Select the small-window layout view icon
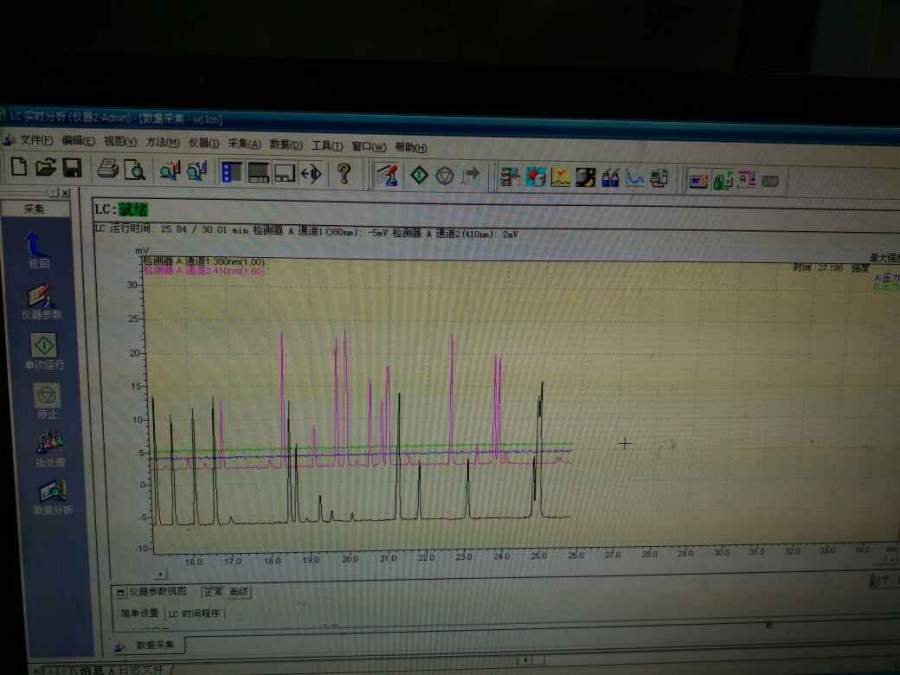900x675 pixels. pyautogui.click(x=285, y=173)
